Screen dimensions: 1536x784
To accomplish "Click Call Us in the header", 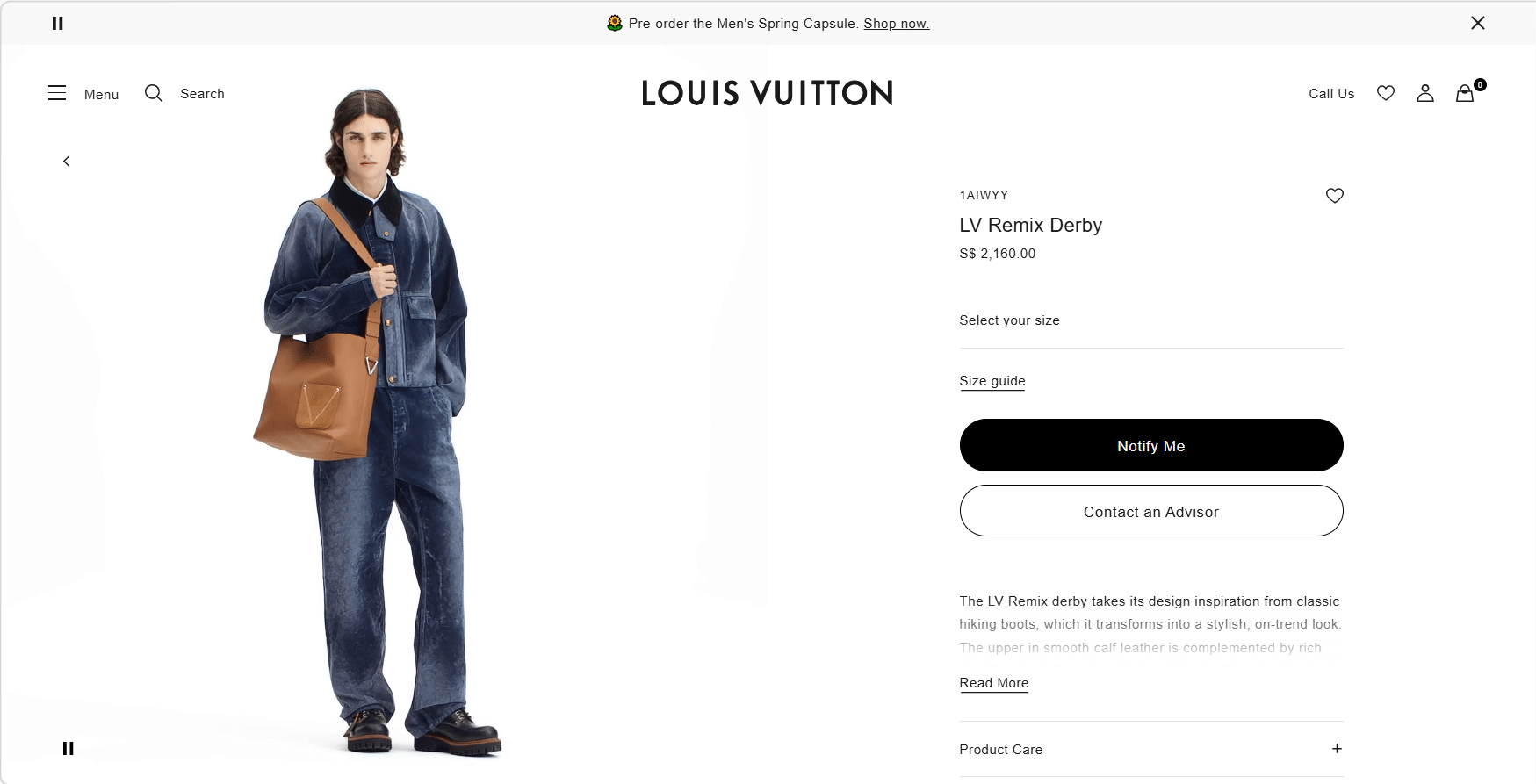I will tap(1331, 94).
